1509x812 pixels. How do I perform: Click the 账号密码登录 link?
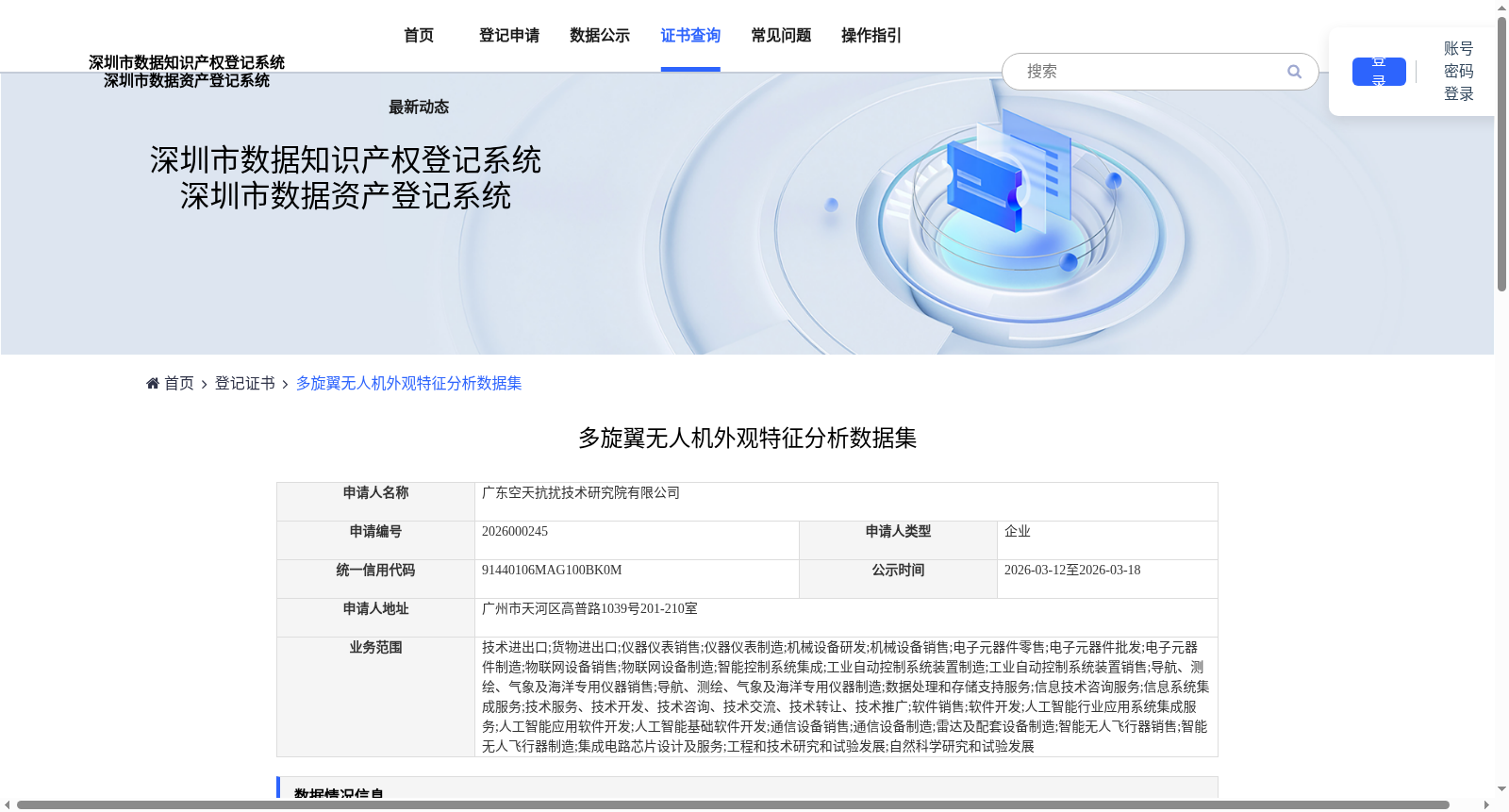[x=1458, y=72]
